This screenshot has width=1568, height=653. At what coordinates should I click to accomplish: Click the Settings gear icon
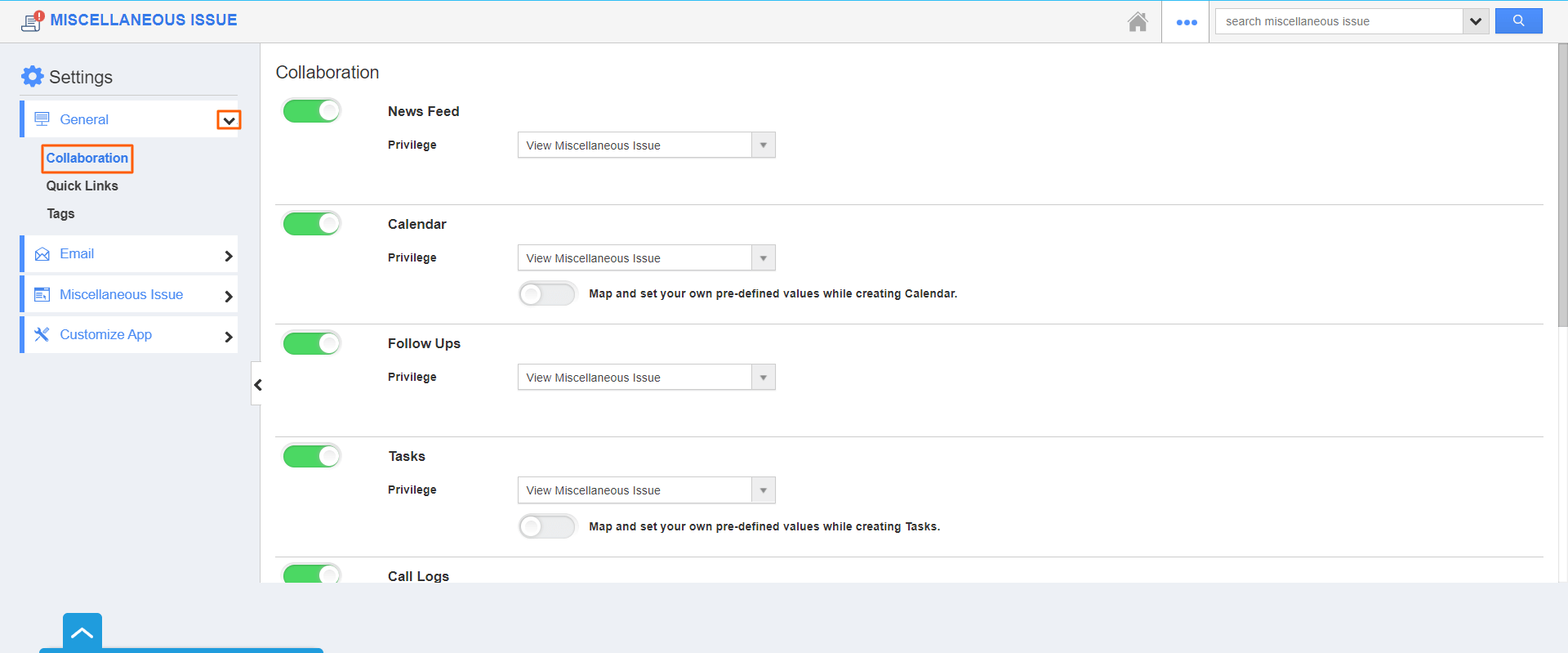pos(33,77)
